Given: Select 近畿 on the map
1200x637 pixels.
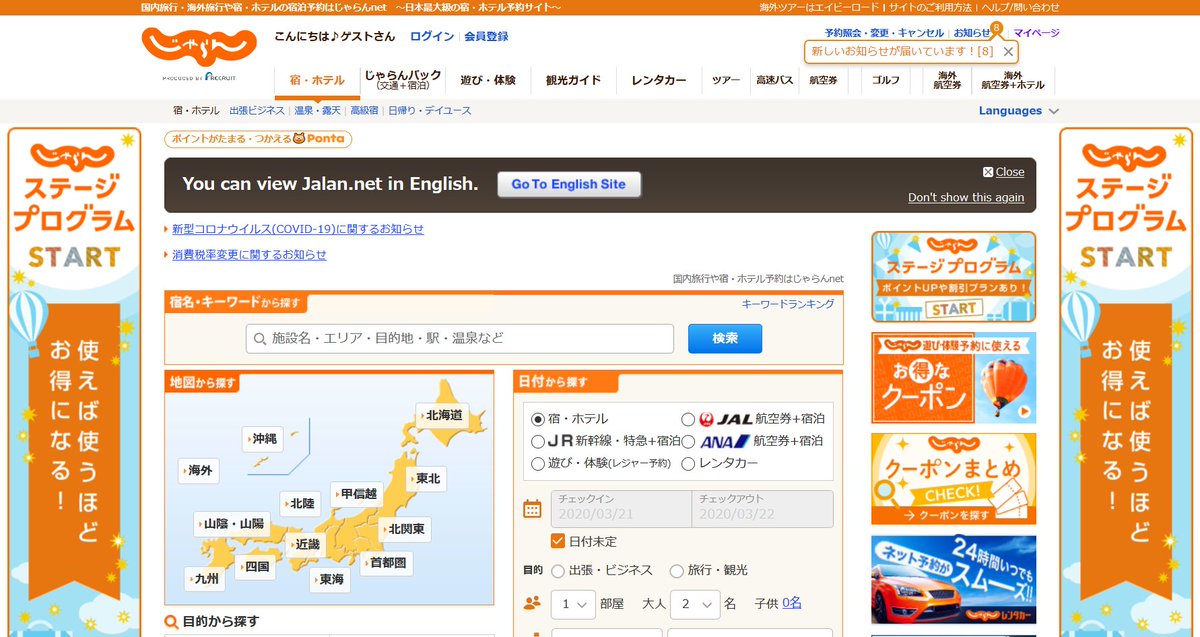Looking at the screenshot, I should click(x=306, y=545).
